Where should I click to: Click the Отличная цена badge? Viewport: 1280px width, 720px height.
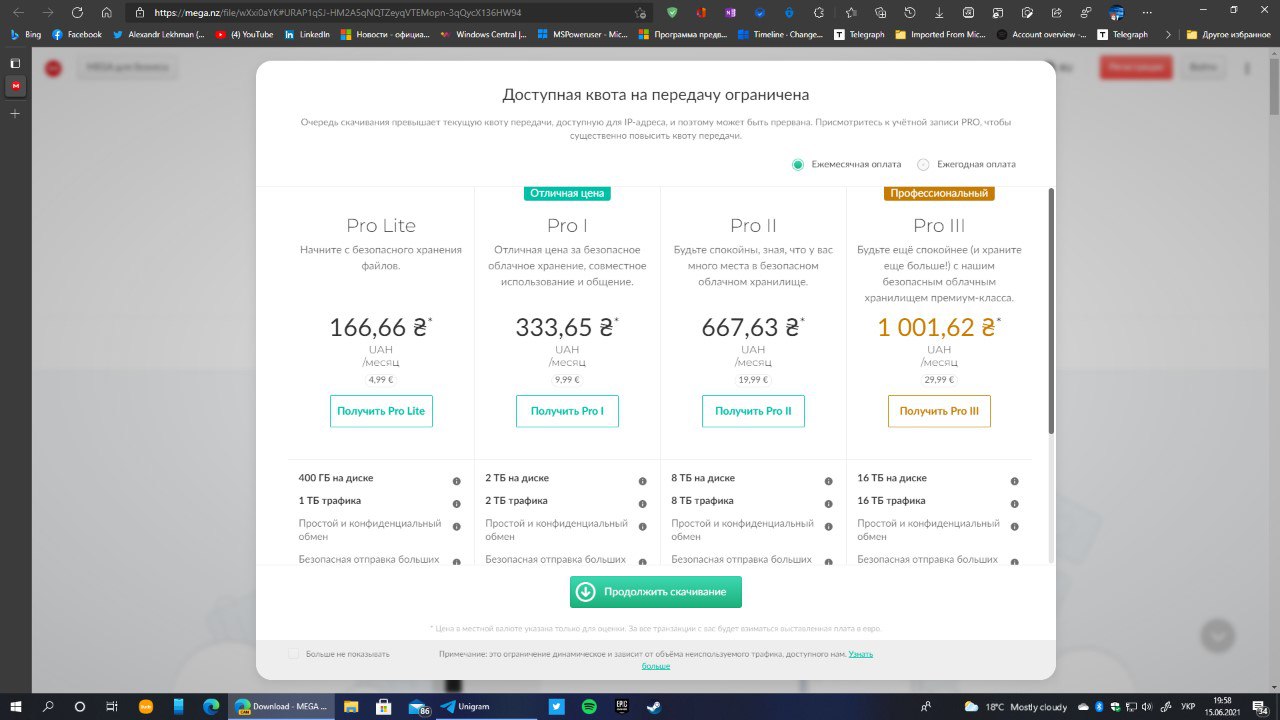[x=567, y=193]
